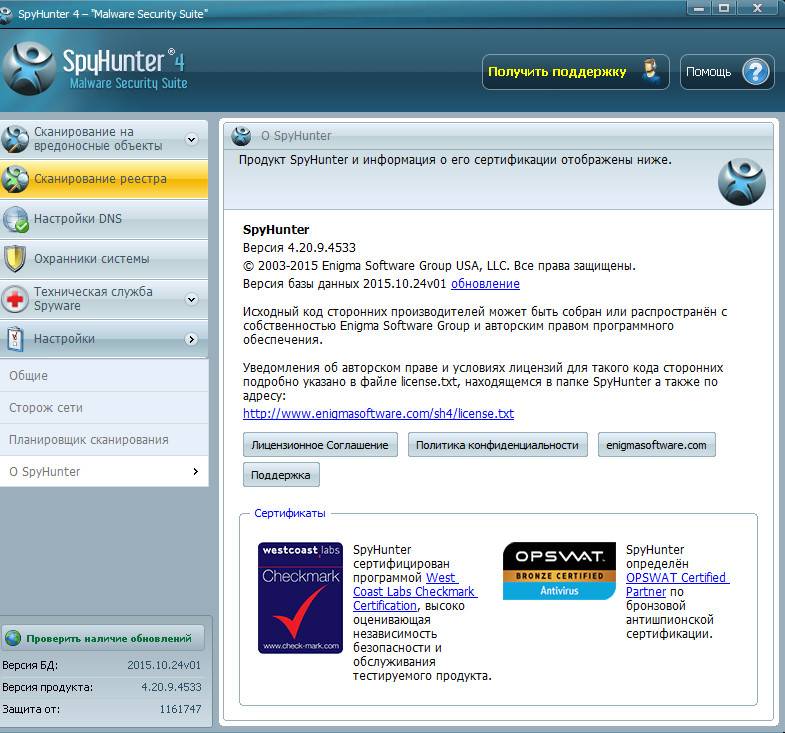Select Планировщик сканирования subitem
Viewport: 785px width, 733px height.
(x=104, y=440)
